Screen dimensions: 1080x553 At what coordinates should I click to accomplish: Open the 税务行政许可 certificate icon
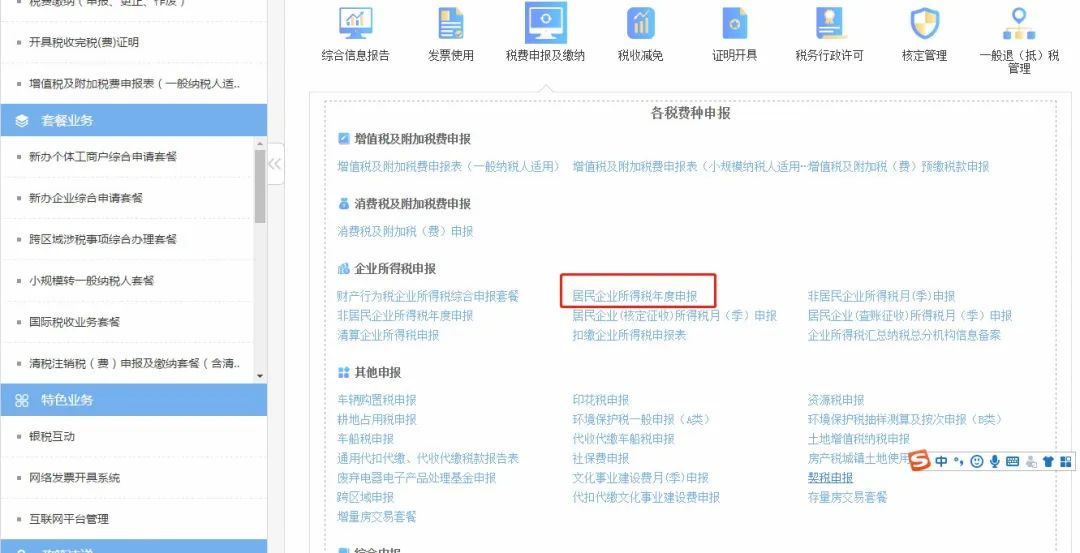(829, 23)
